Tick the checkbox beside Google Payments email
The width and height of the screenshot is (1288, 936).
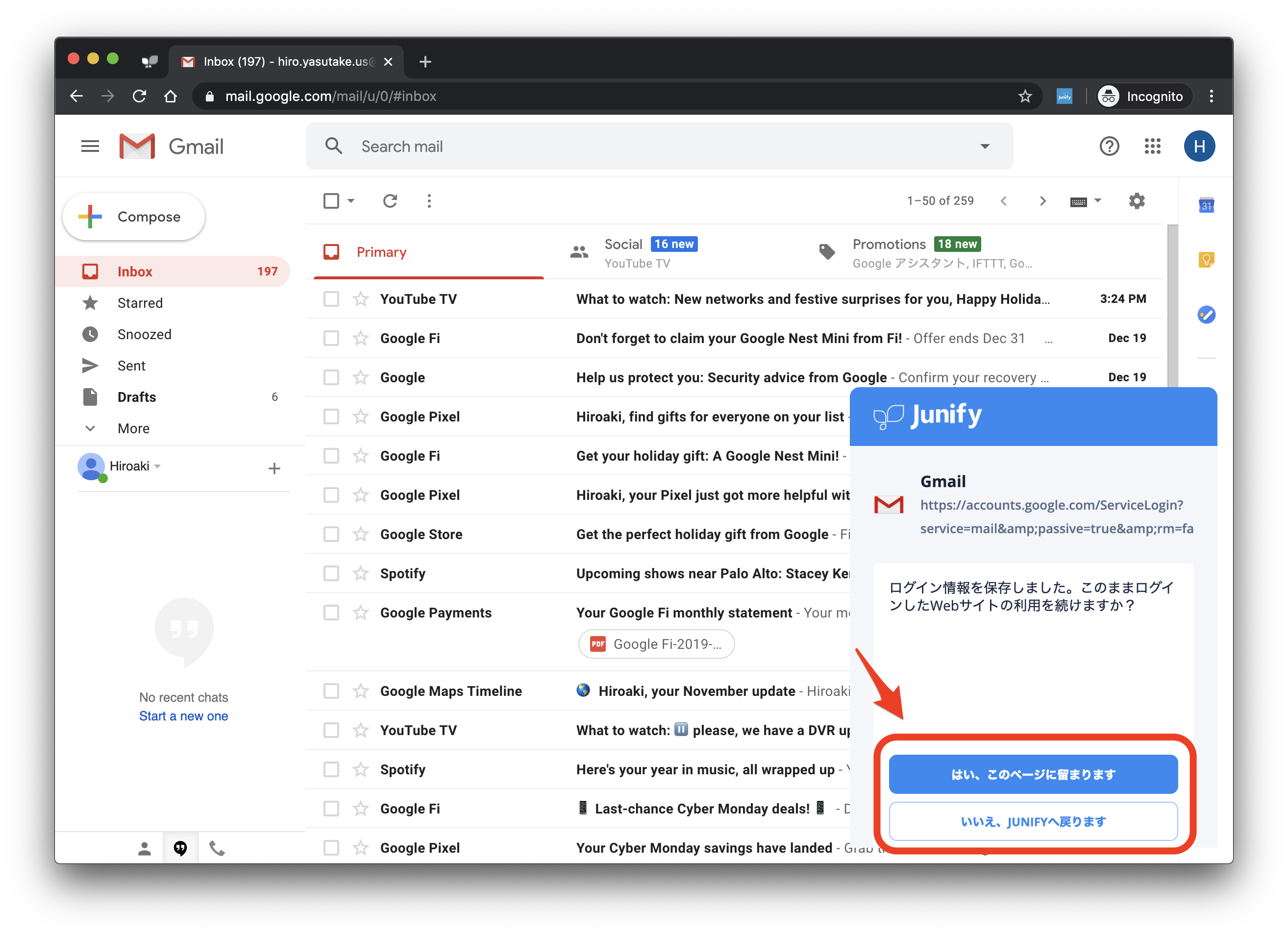point(331,613)
